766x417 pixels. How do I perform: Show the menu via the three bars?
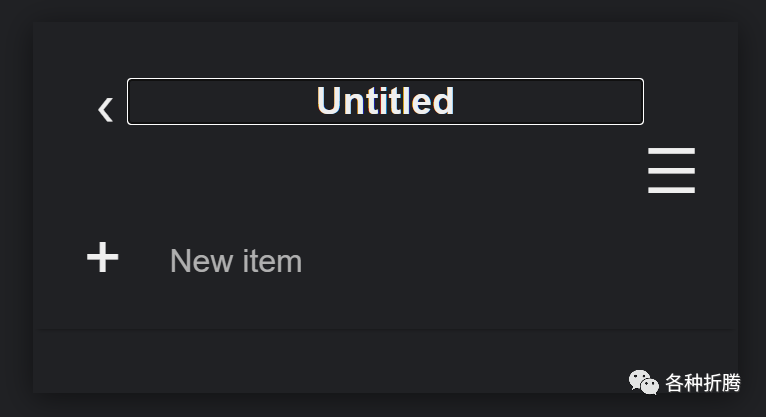point(671,171)
